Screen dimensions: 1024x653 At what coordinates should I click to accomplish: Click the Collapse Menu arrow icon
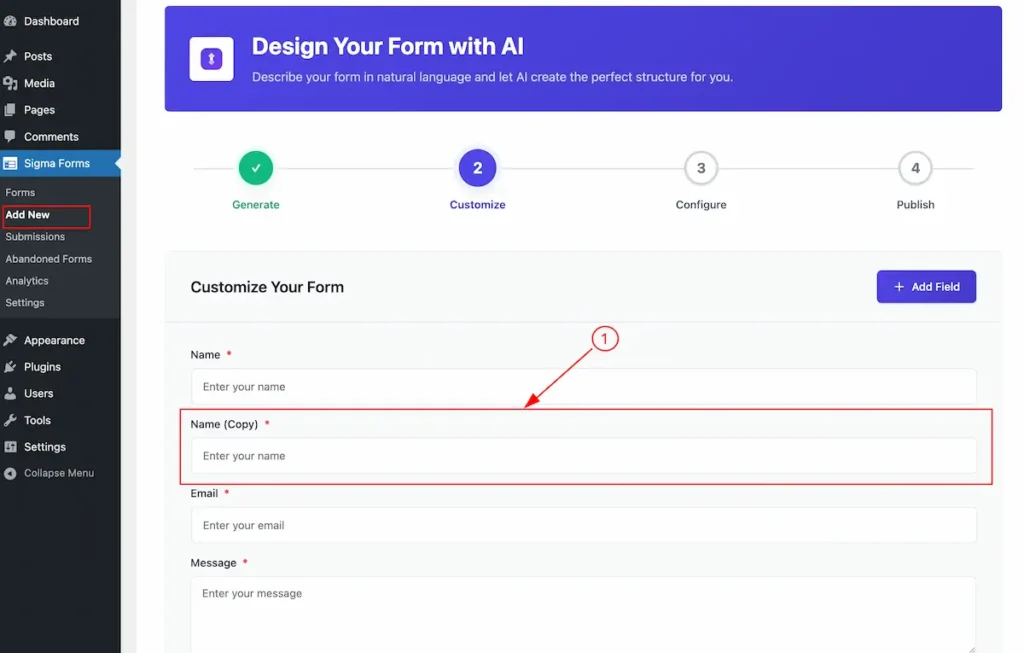coord(10,473)
